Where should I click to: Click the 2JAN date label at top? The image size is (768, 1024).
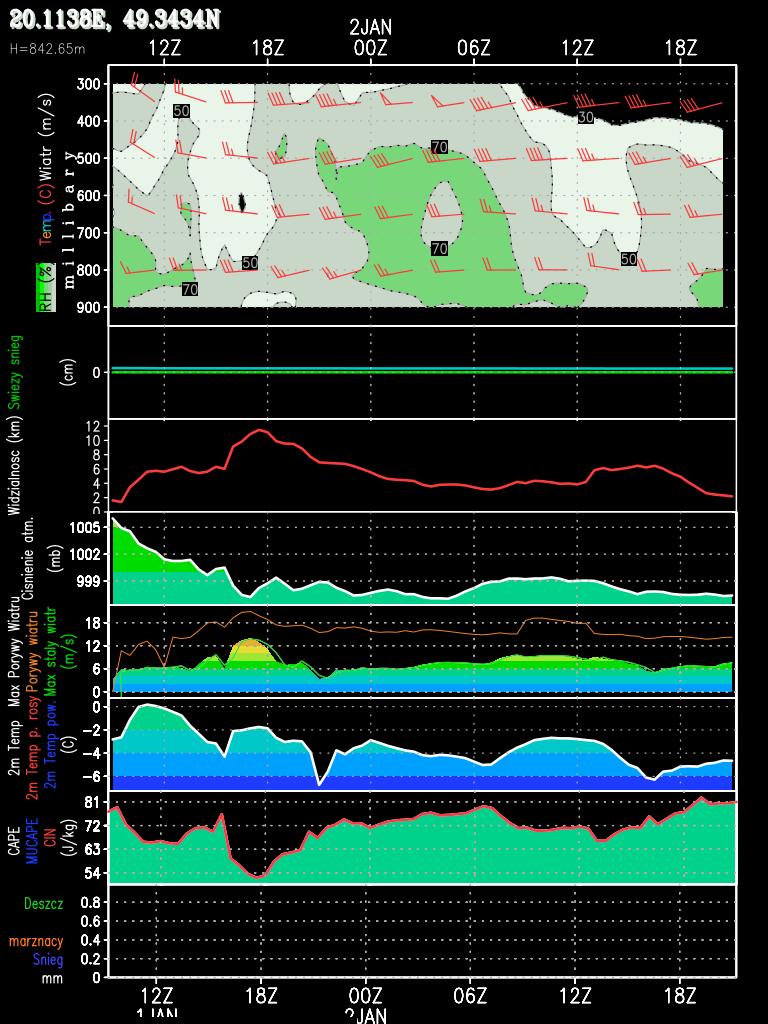click(x=370, y=28)
